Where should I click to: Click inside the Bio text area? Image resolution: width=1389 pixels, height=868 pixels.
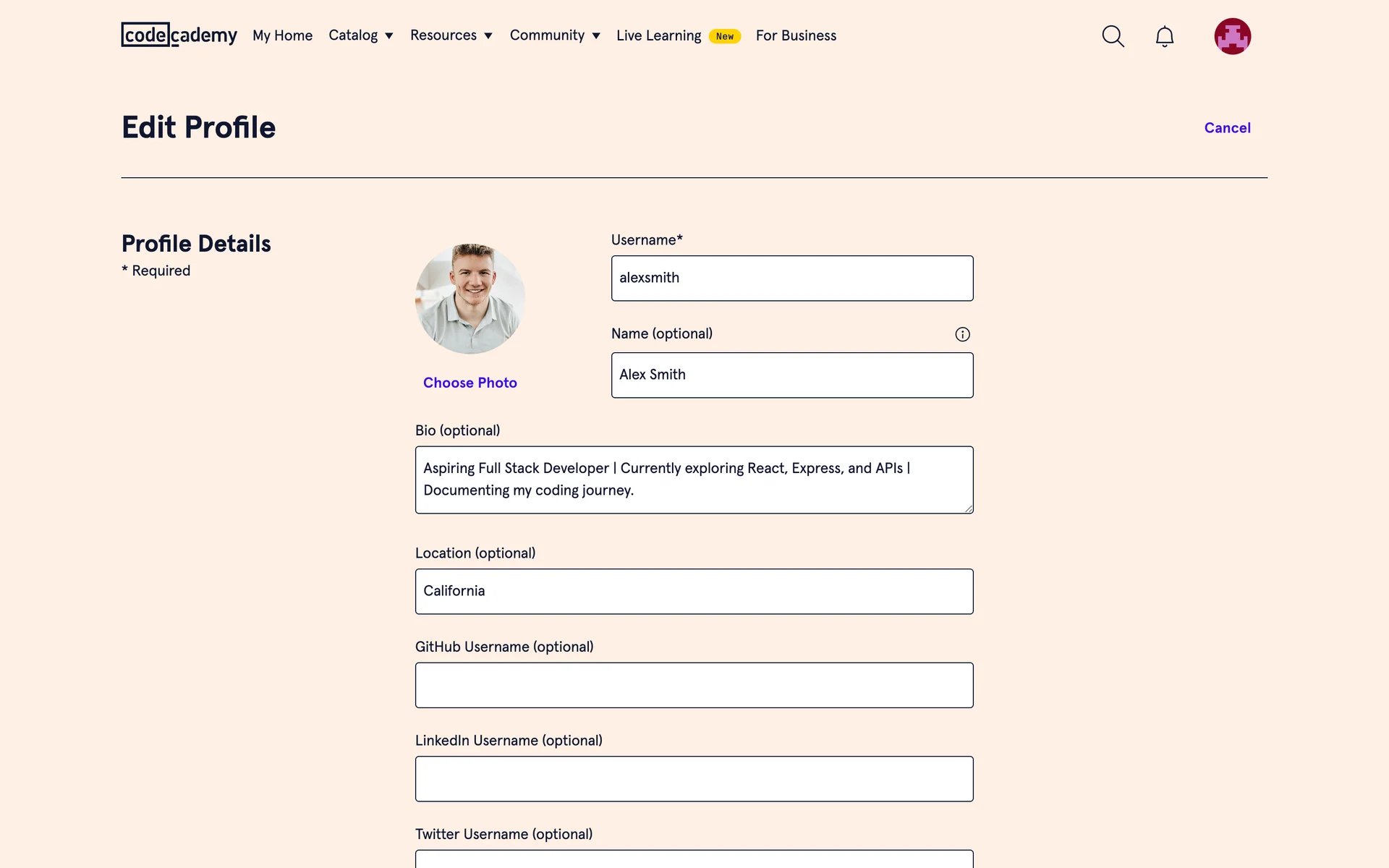(x=694, y=480)
